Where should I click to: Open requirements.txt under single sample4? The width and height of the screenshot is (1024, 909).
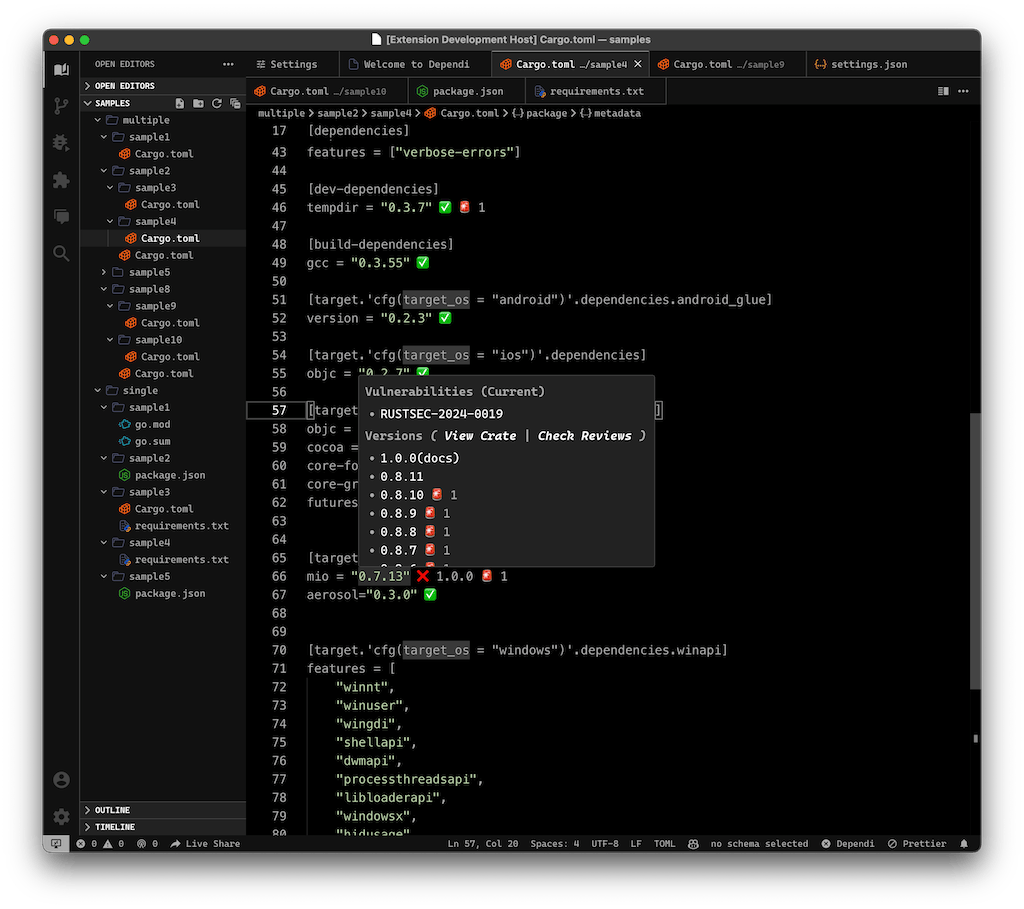pos(182,560)
